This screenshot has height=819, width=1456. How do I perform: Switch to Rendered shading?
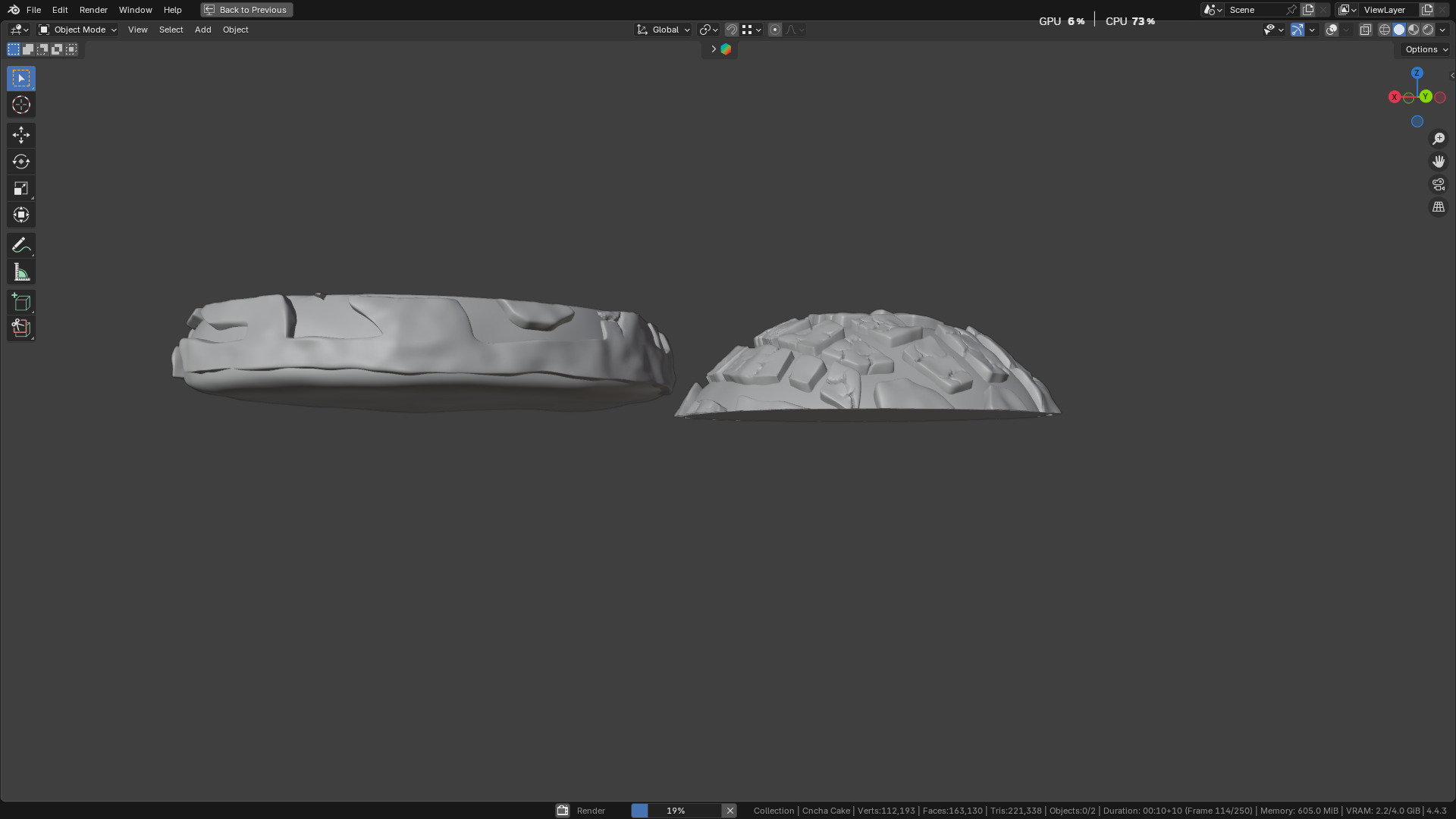coord(1428,30)
